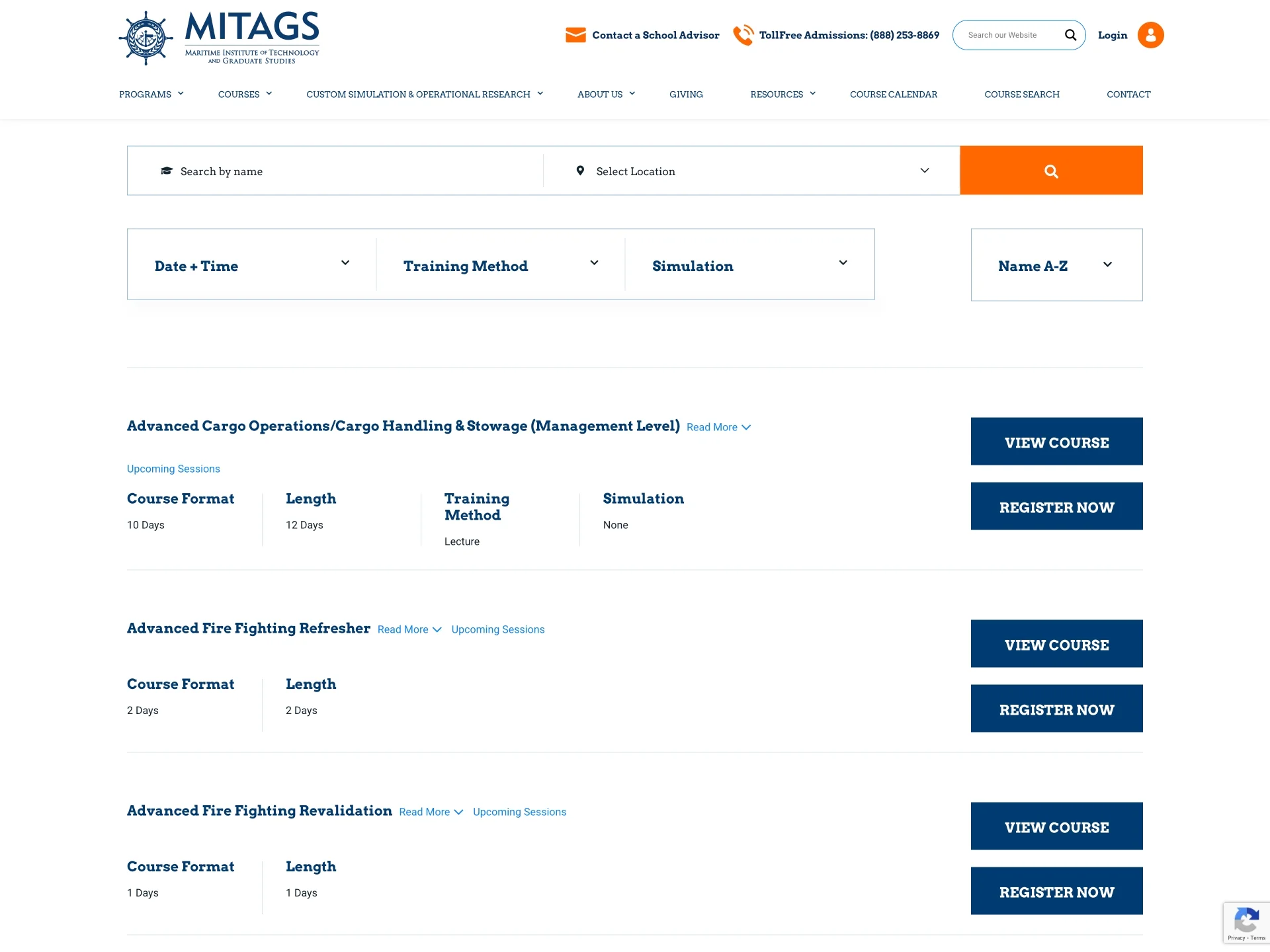Click REGISTER NOW for Advanced Fire Fighting Revalidation

pyautogui.click(x=1056, y=891)
